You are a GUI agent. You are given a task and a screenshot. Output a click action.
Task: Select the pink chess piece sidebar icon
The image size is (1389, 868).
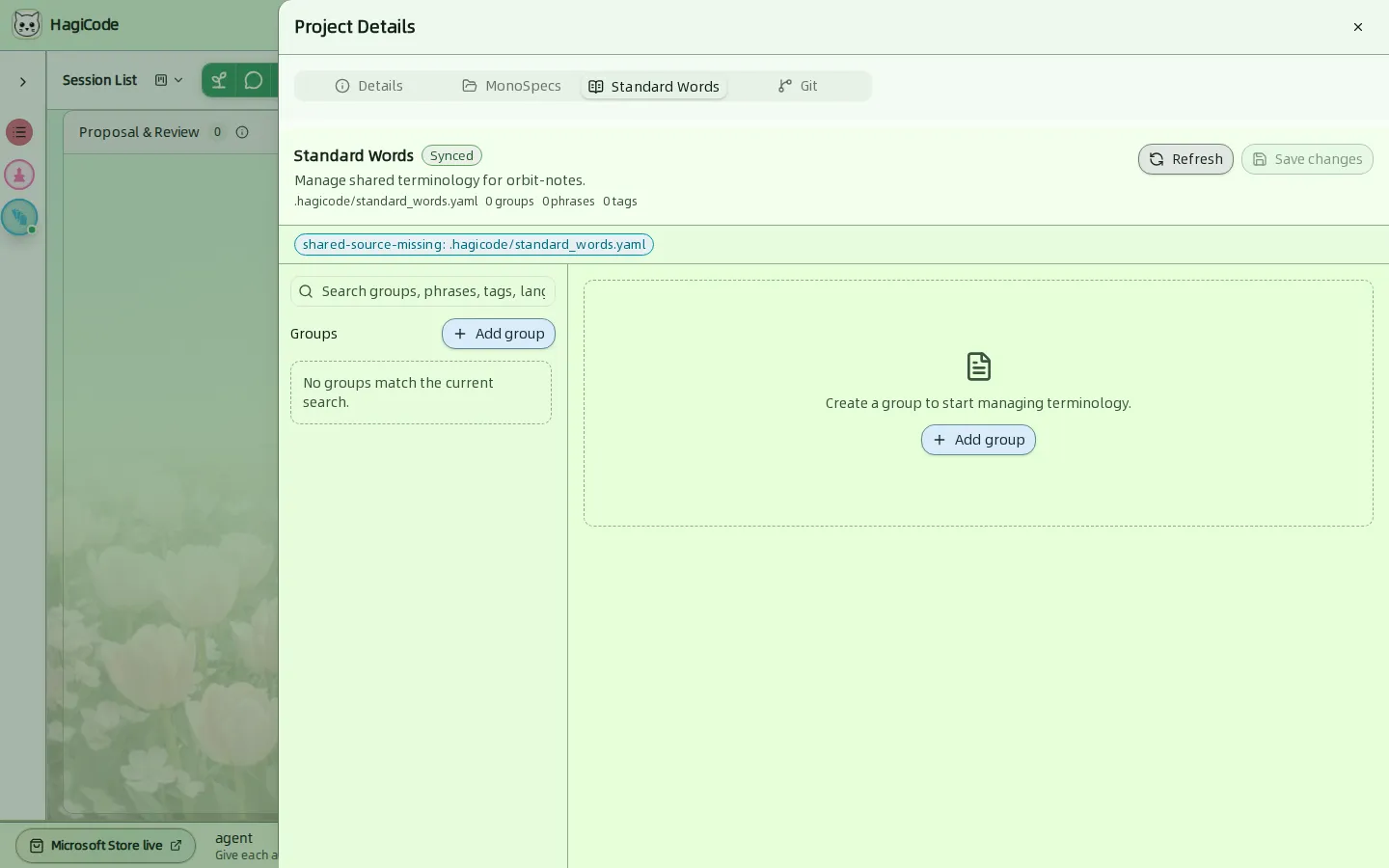coord(19,175)
